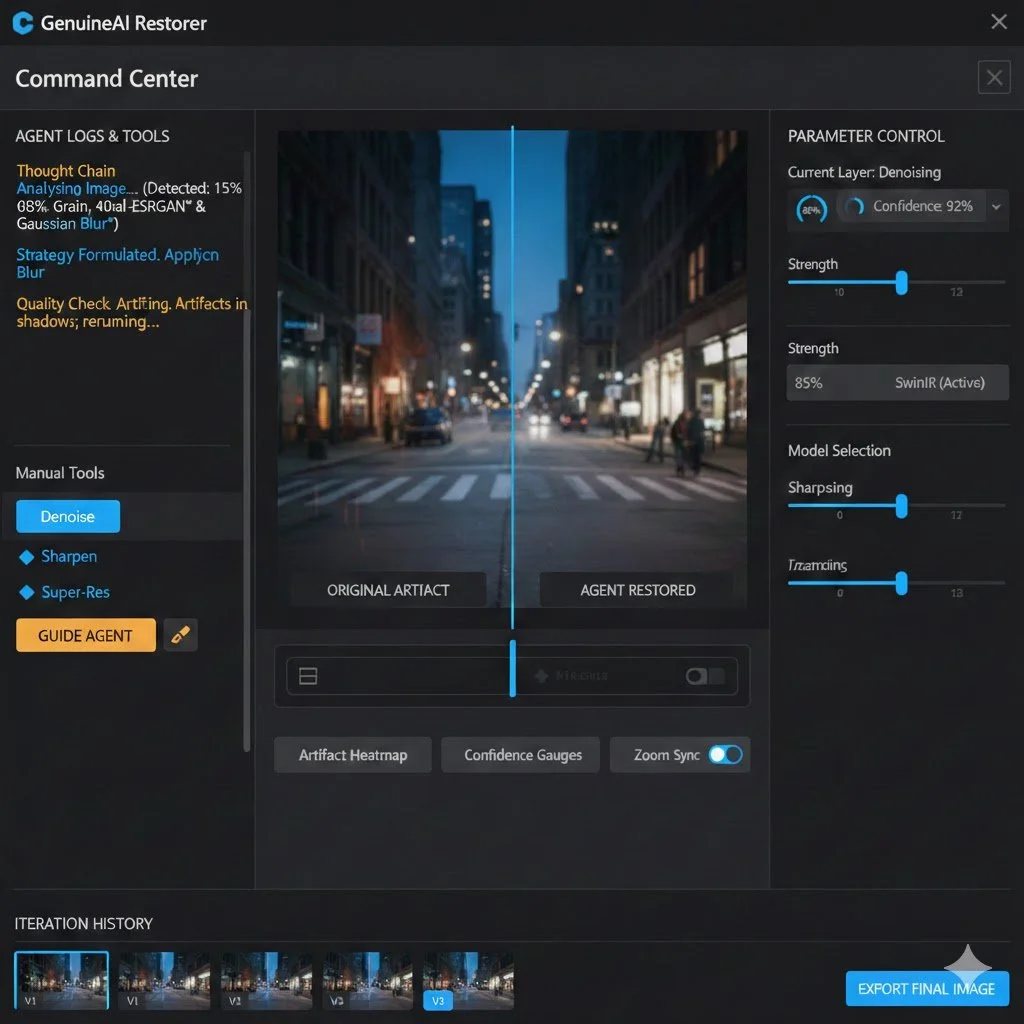Click the 85% SwinIR (Active) field

[897, 383]
